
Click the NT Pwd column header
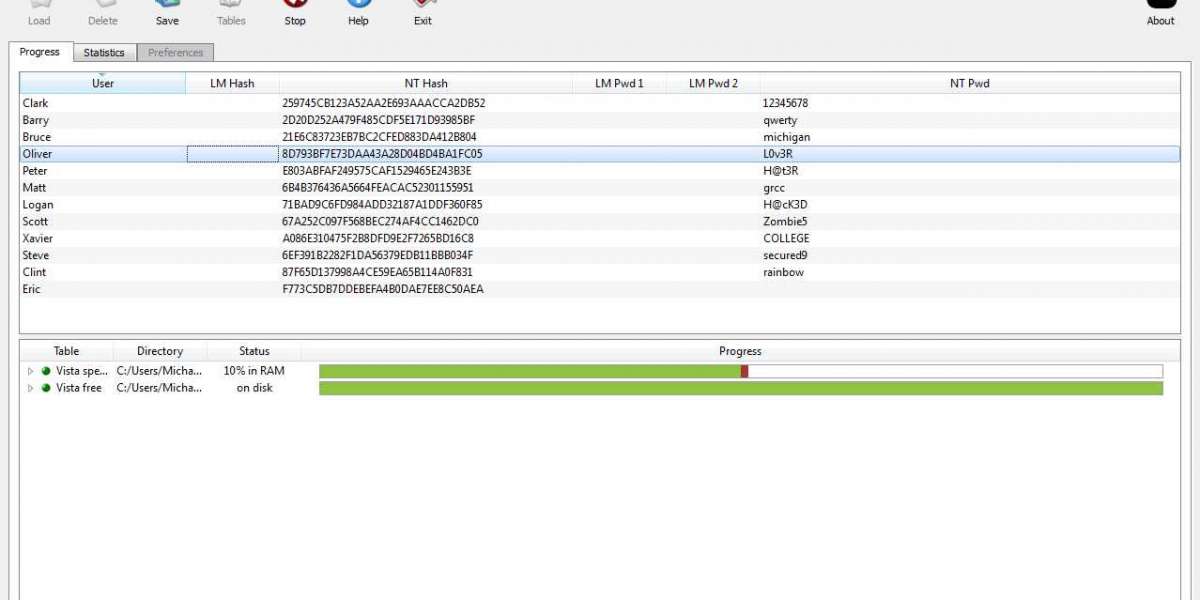click(x=969, y=84)
